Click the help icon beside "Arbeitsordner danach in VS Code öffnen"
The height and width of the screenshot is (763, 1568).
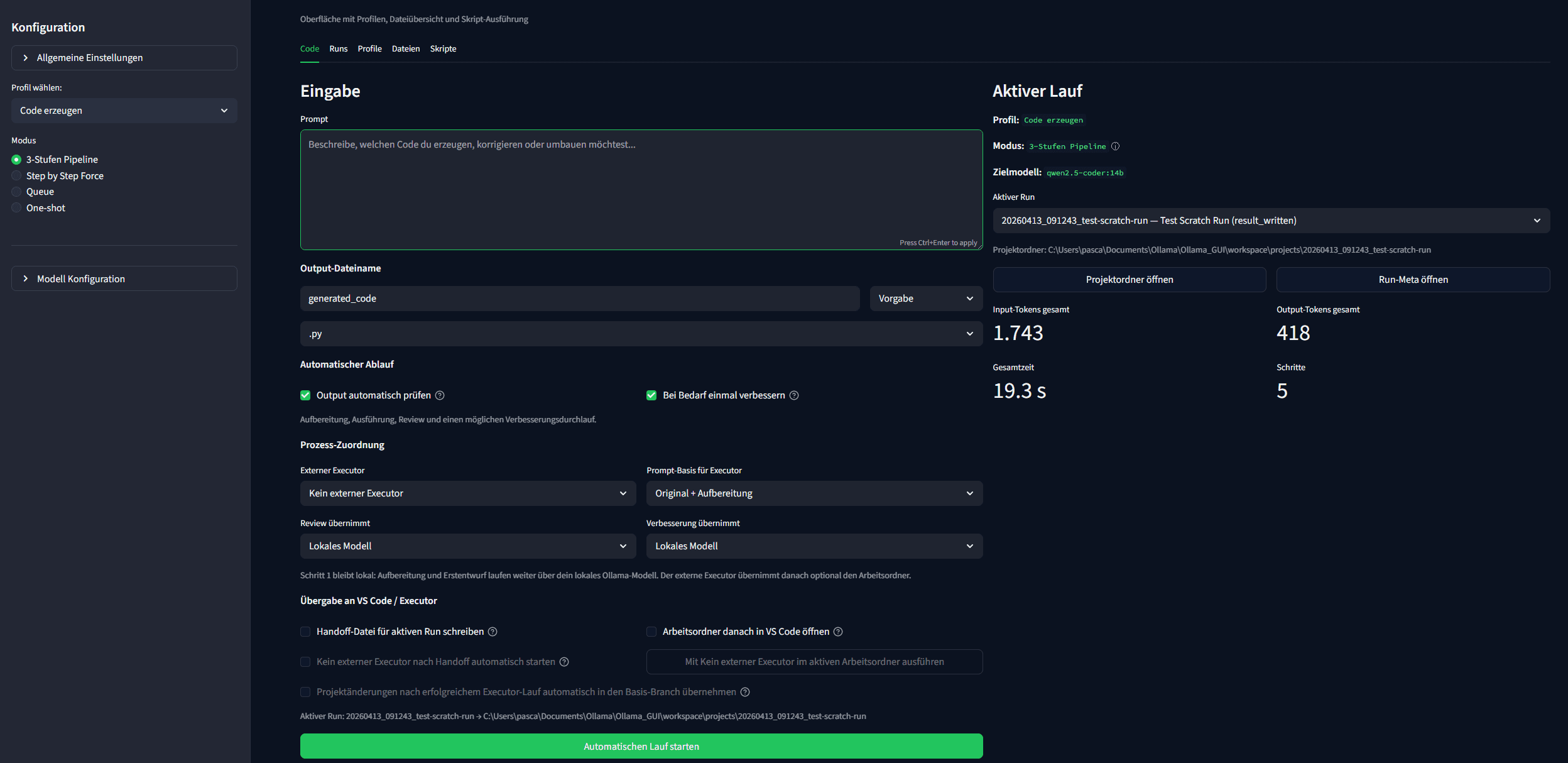click(x=839, y=632)
